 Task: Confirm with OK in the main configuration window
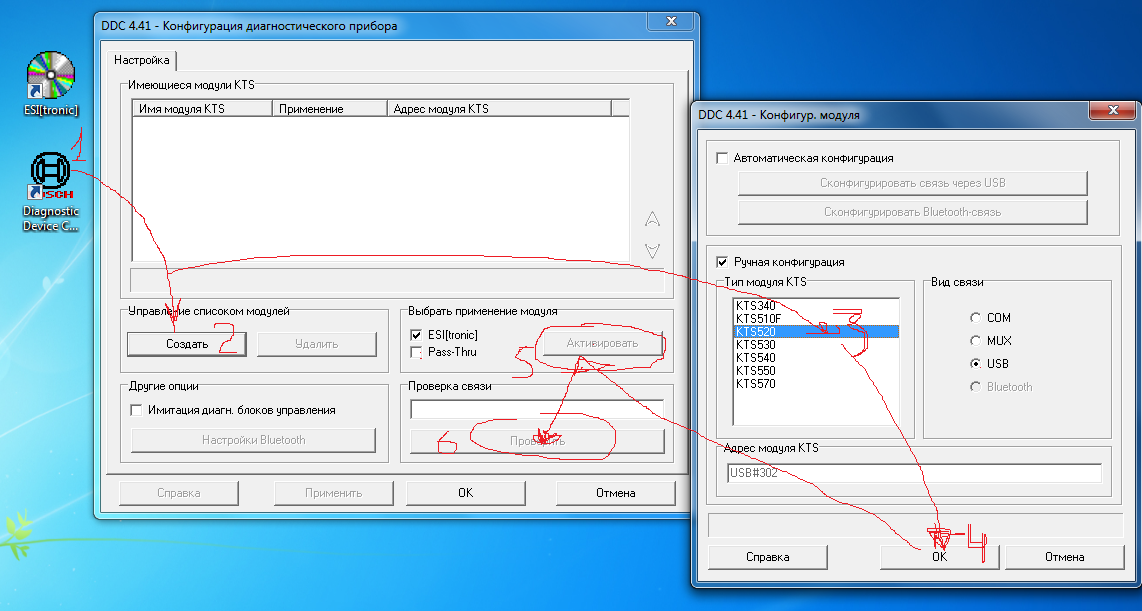[466, 493]
